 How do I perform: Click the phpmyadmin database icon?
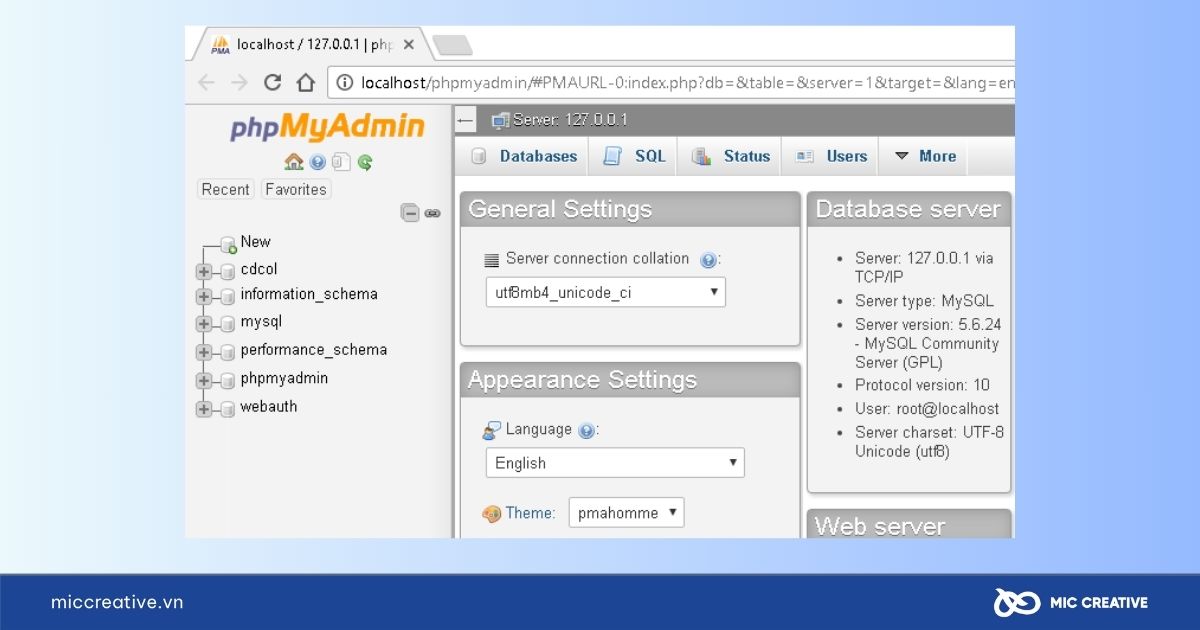[227, 380]
